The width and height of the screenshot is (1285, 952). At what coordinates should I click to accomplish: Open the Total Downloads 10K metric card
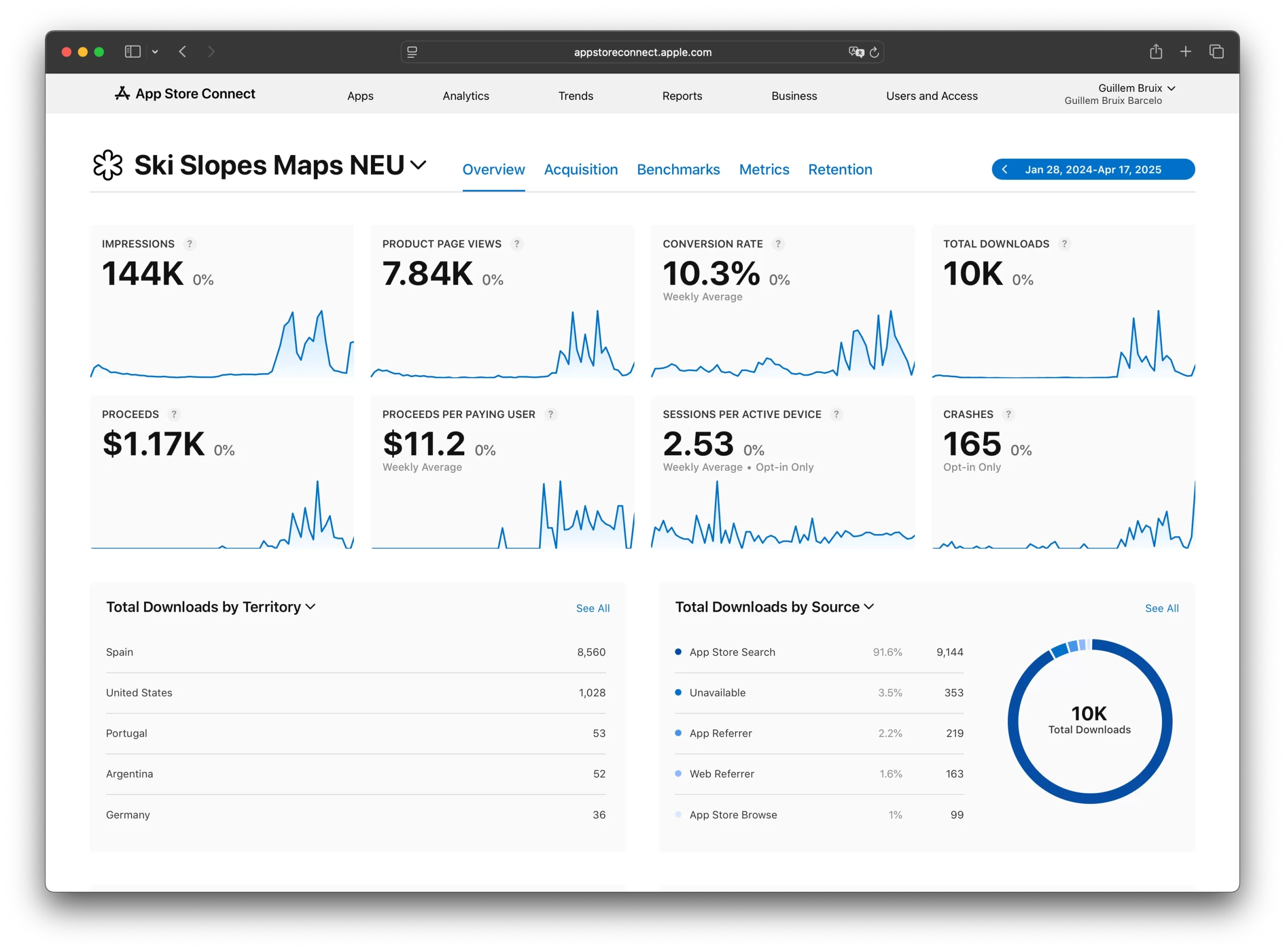point(1063,302)
